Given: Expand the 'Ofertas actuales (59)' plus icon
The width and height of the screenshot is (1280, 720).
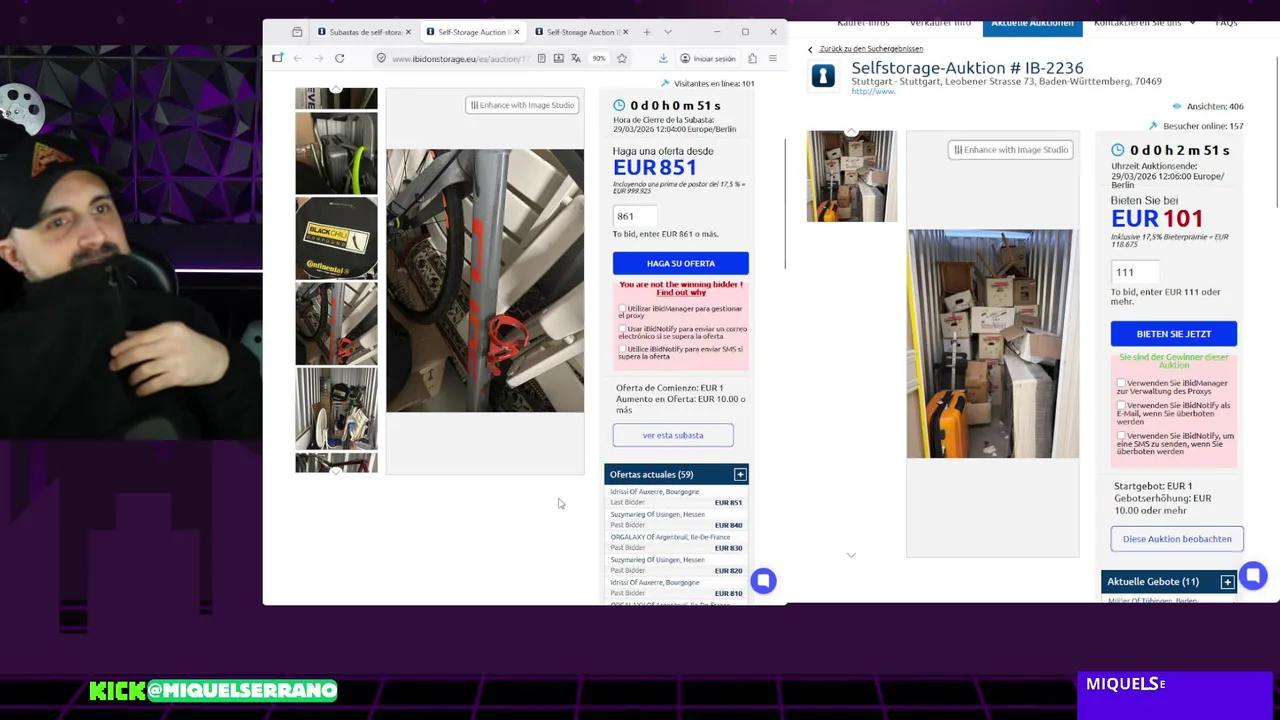Looking at the screenshot, I should point(740,474).
